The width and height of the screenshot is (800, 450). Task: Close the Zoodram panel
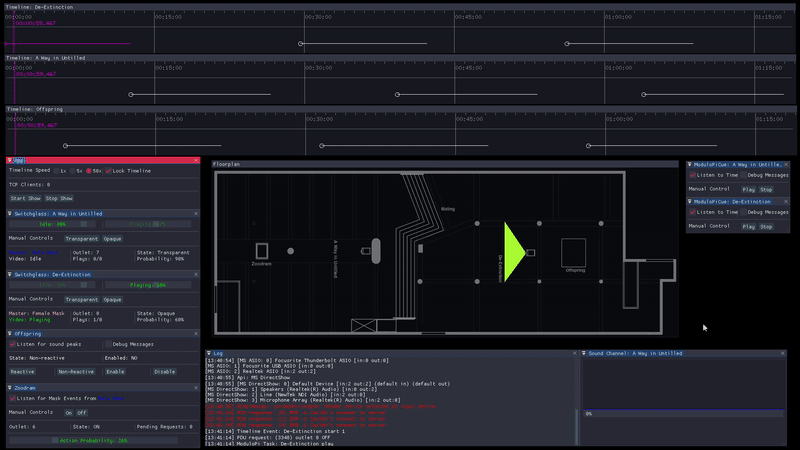pos(196,387)
